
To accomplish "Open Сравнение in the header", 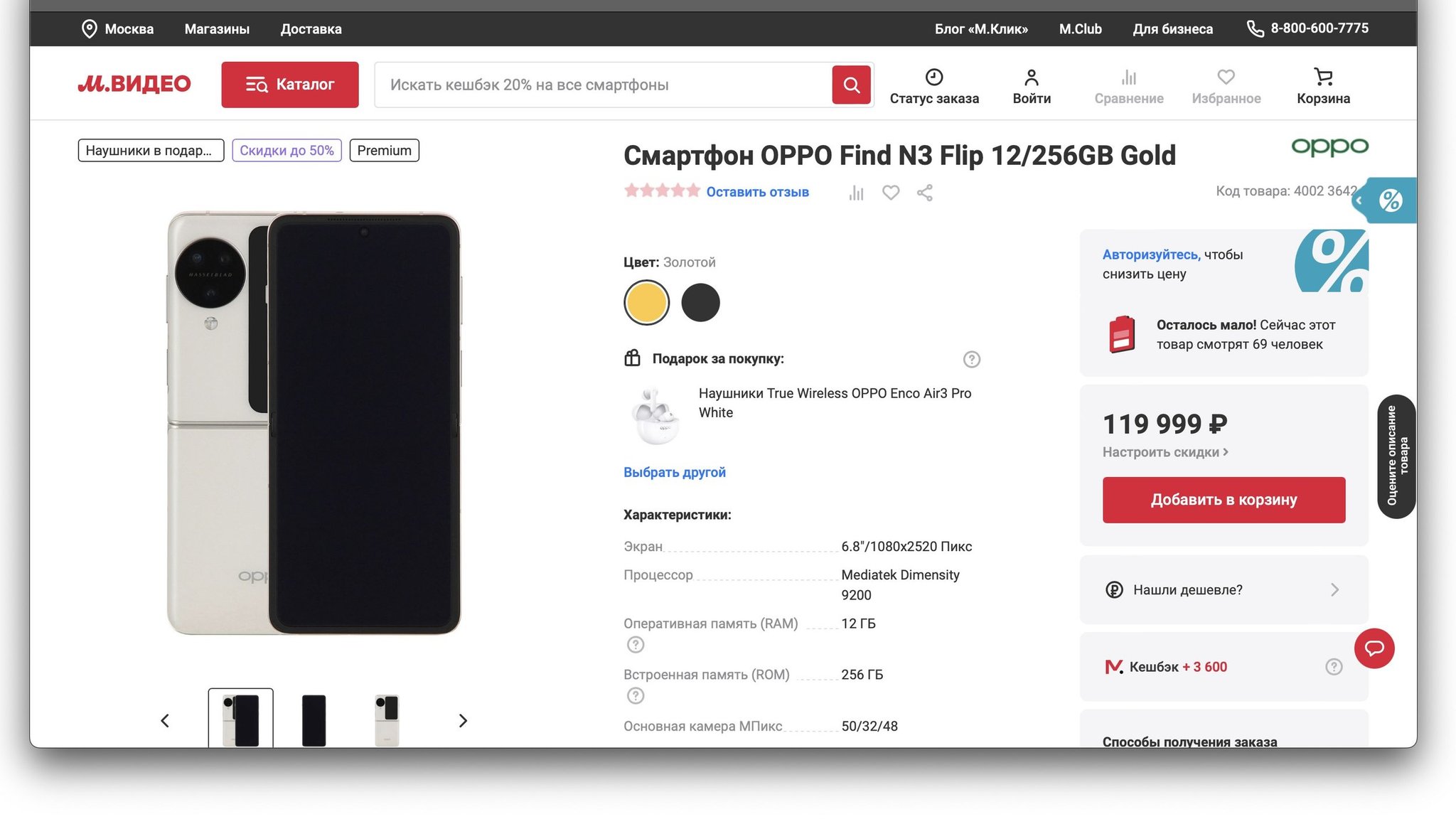I will click(1129, 87).
